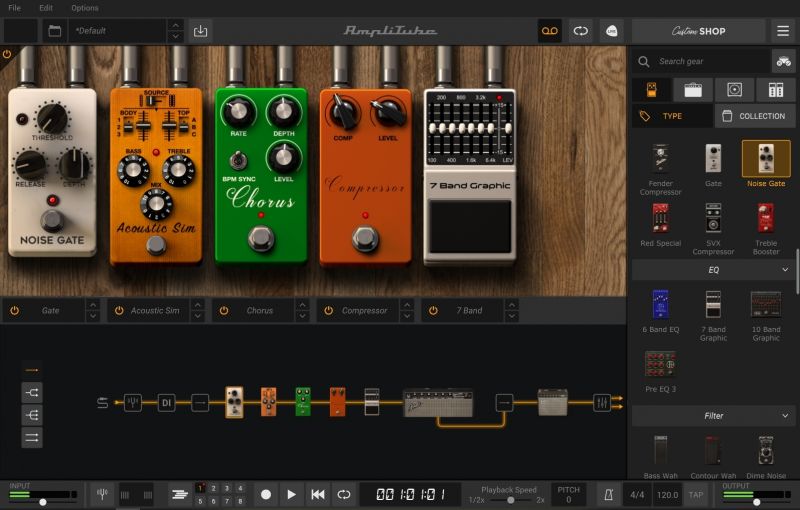Change model in Compressor slot arrows
This screenshot has height=510, width=800.
click(x=407, y=311)
